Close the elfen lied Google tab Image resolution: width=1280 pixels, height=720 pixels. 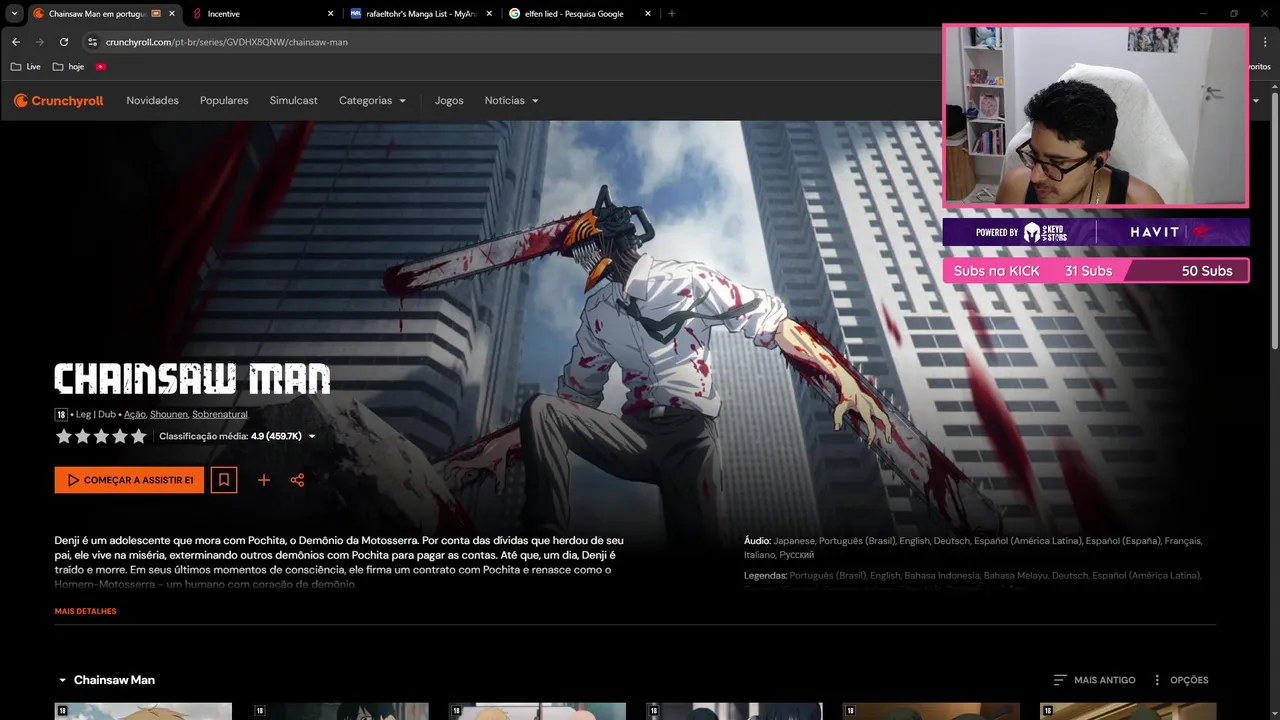648,14
